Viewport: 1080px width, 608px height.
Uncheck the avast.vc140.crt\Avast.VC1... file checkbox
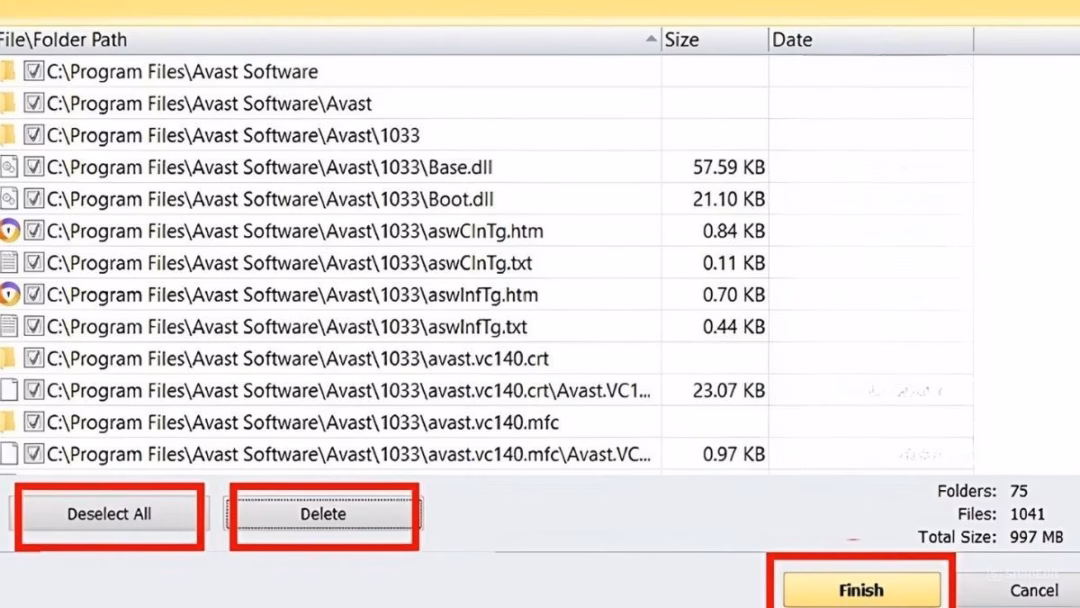click(x=33, y=390)
